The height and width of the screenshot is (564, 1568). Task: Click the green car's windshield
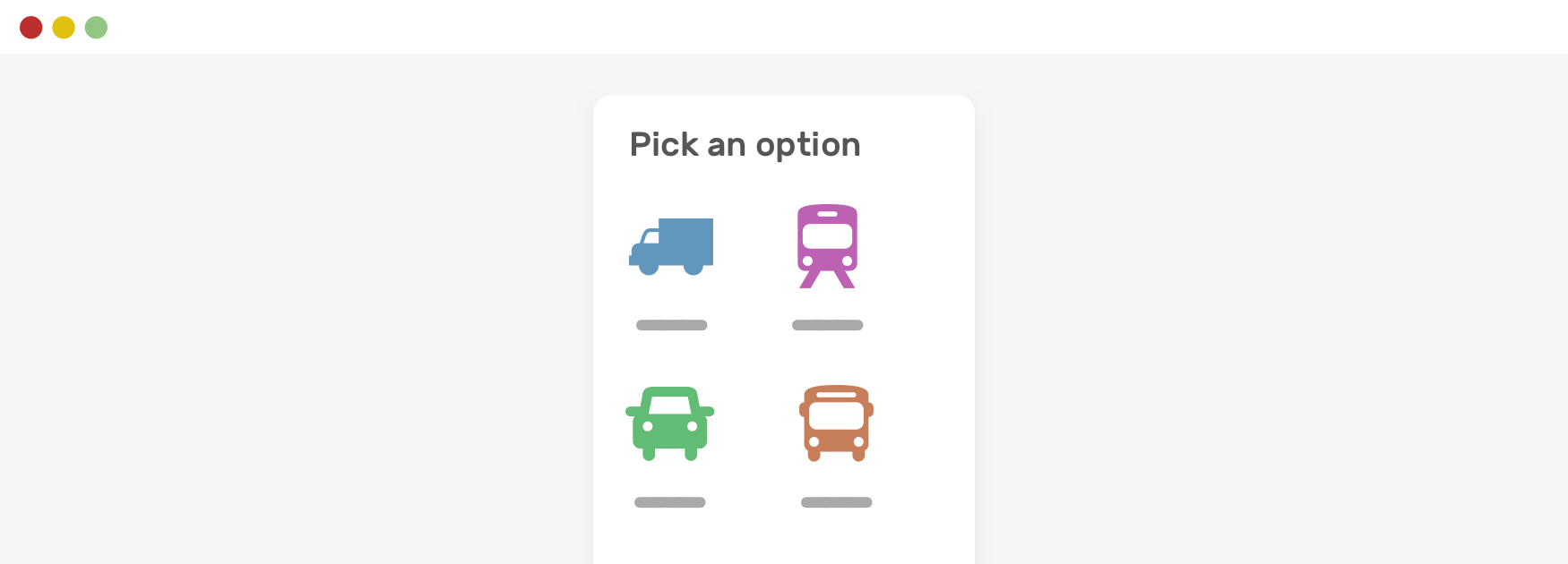(x=670, y=405)
